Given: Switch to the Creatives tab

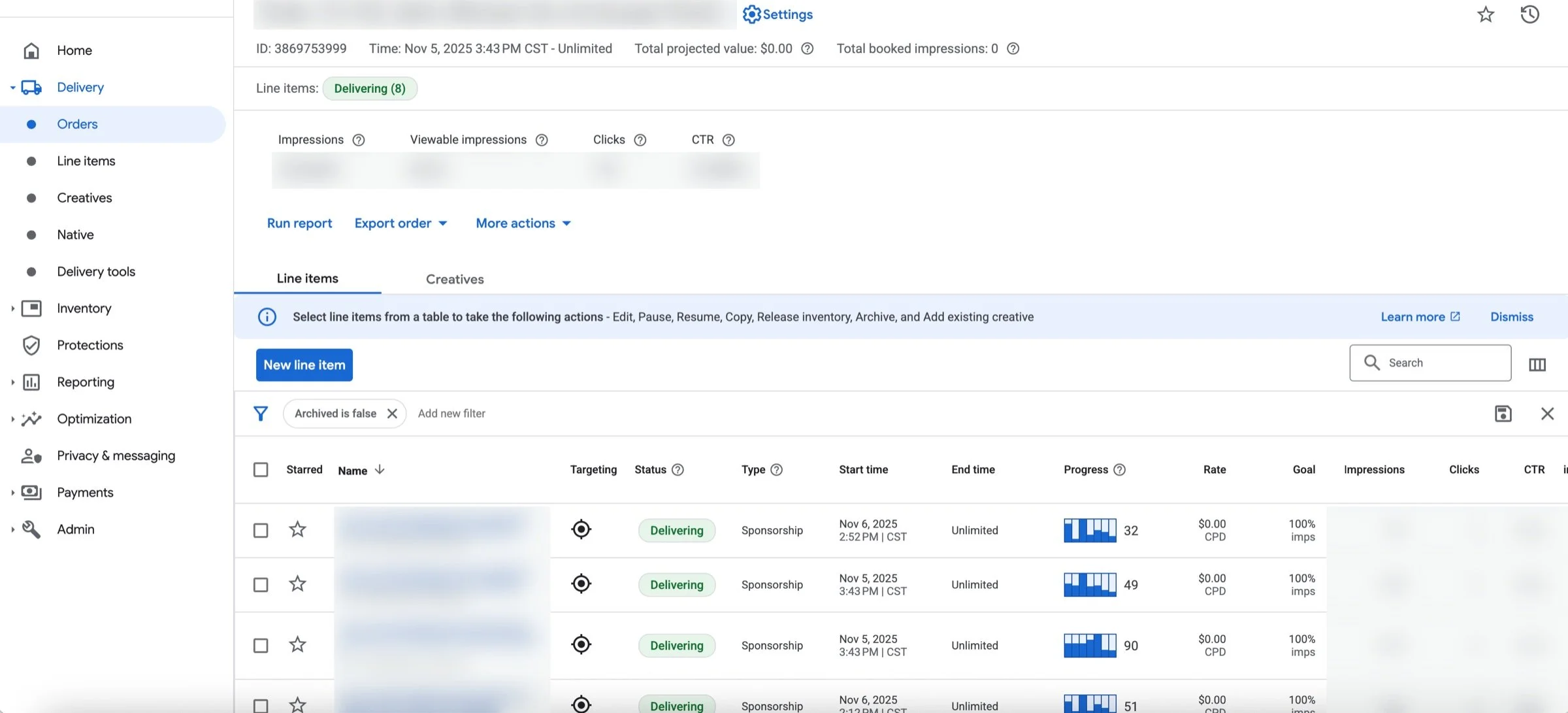Looking at the screenshot, I should 455,279.
